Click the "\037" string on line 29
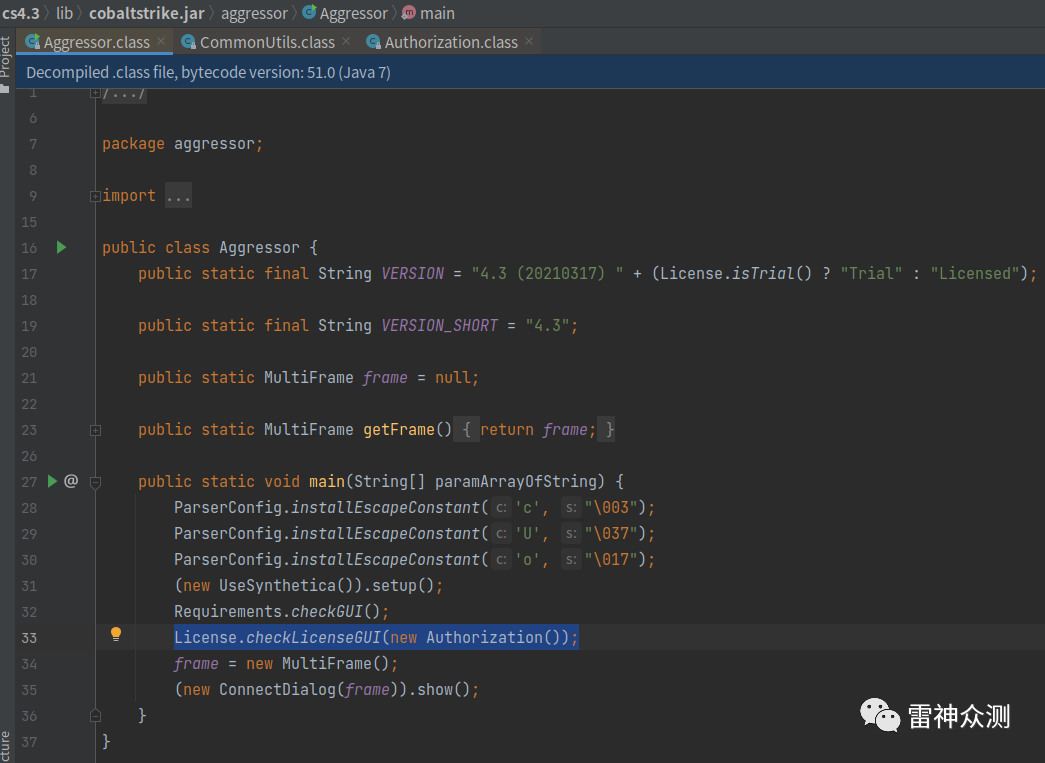Image resolution: width=1045 pixels, height=763 pixels. 611,533
